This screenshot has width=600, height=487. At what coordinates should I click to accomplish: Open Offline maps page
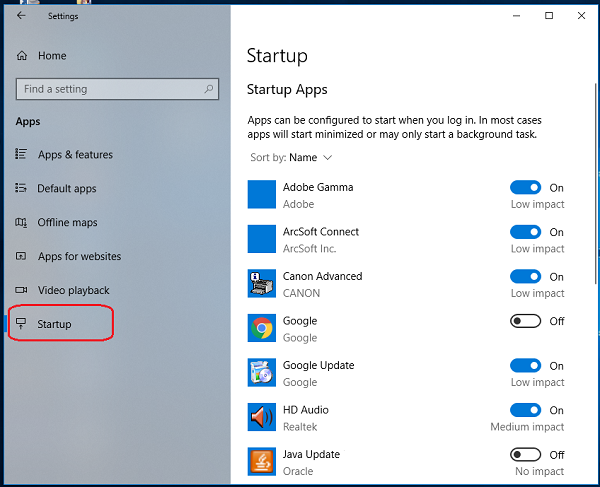pos(67,222)
